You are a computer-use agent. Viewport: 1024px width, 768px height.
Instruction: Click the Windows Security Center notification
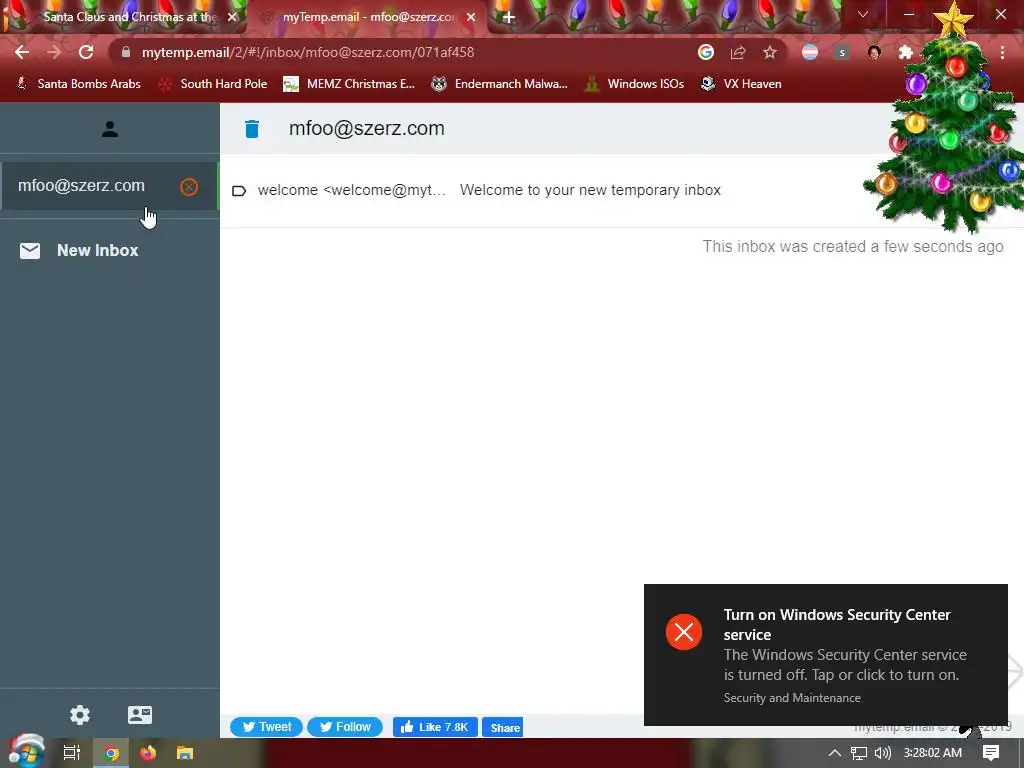(825, 654)
